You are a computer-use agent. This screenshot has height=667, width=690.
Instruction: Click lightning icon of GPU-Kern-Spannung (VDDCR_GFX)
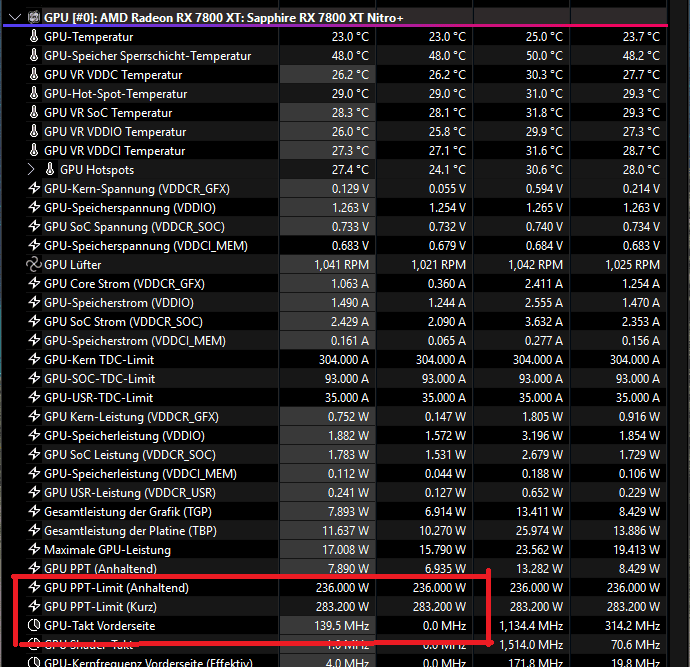tap(34, 188)
